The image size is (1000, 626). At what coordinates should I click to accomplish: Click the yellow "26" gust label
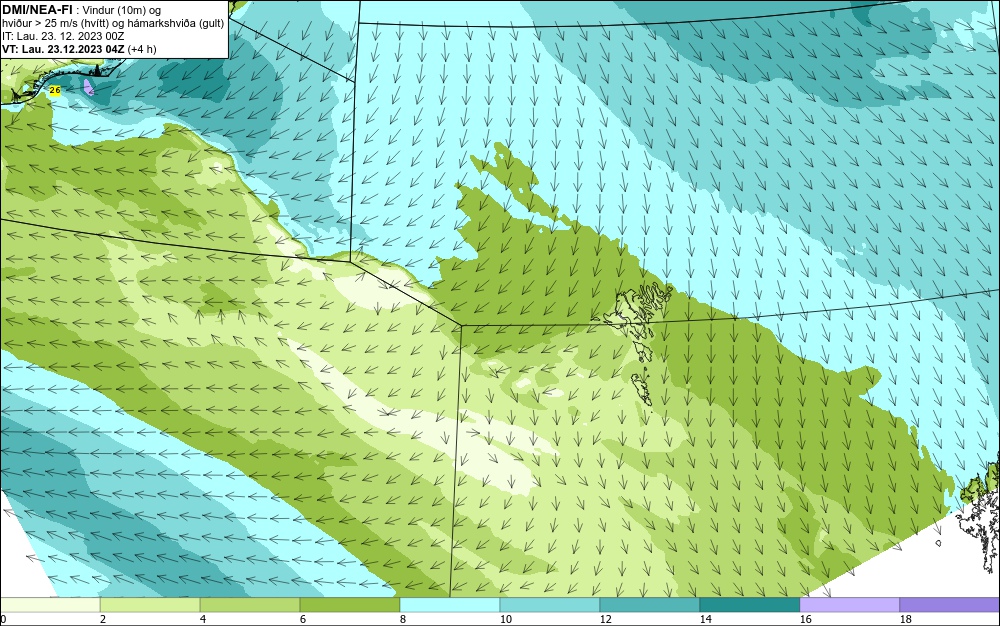[55, 91]
